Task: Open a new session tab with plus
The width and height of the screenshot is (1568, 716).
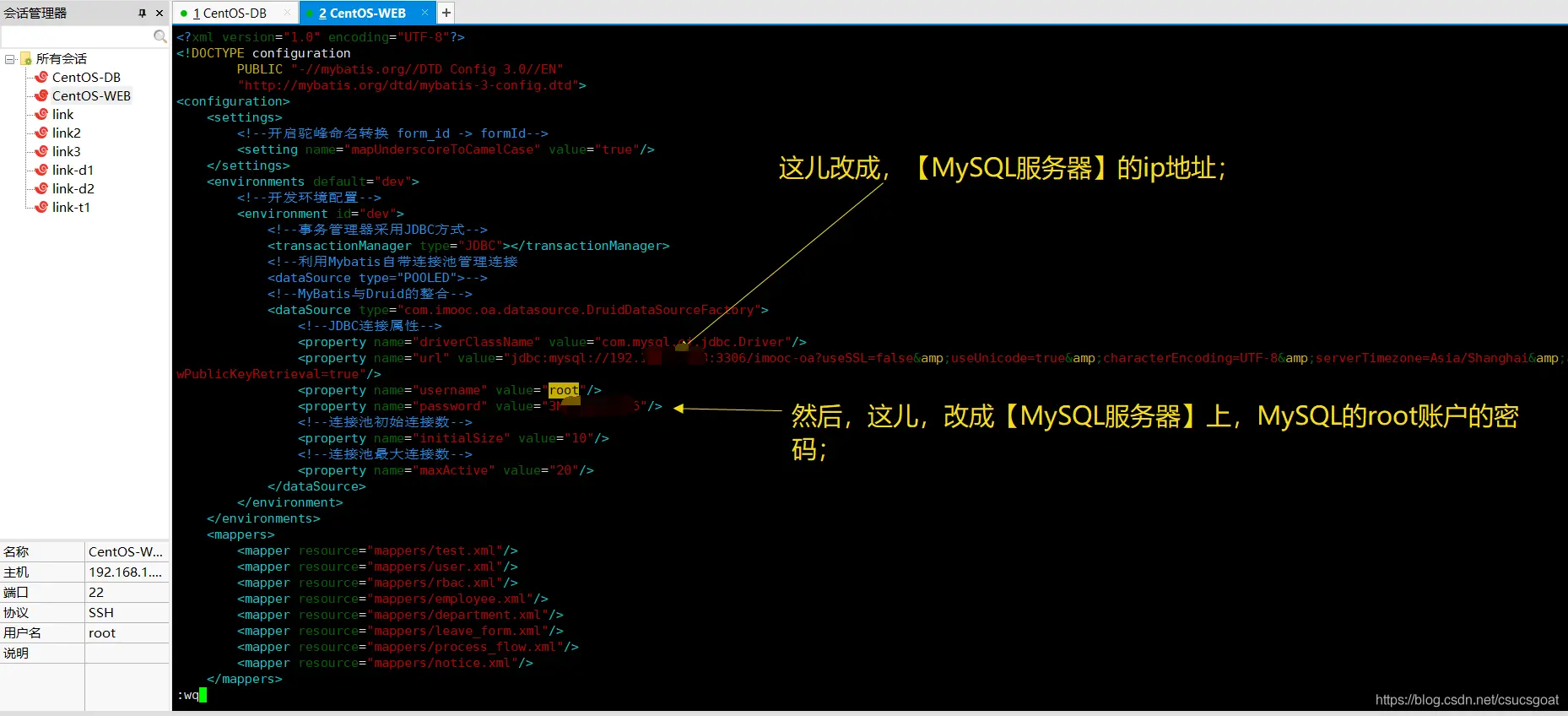Action: (446, 13)
